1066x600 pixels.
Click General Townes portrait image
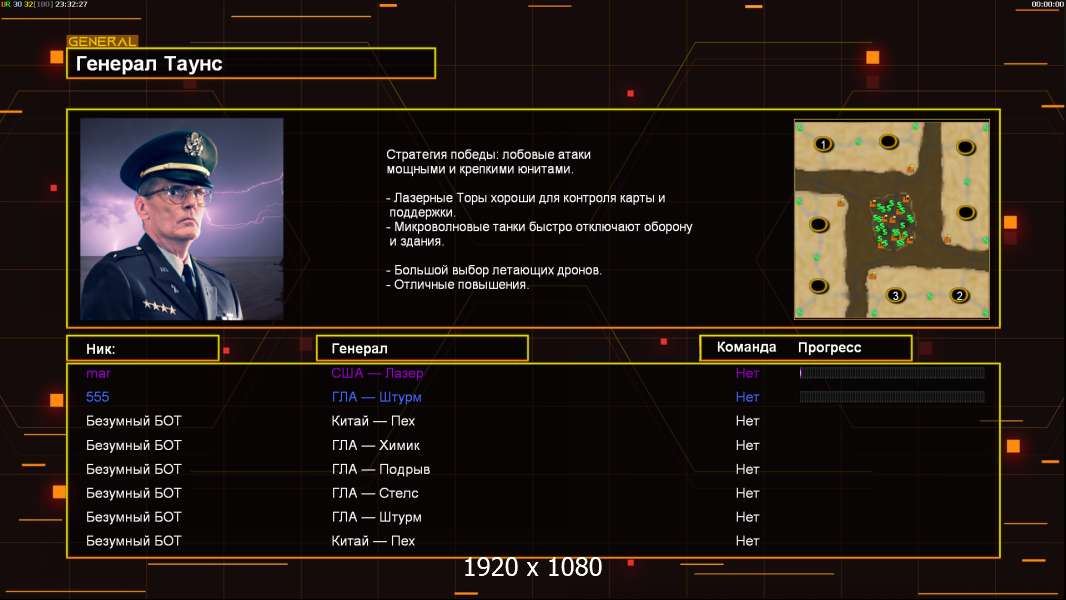[182, 219]
